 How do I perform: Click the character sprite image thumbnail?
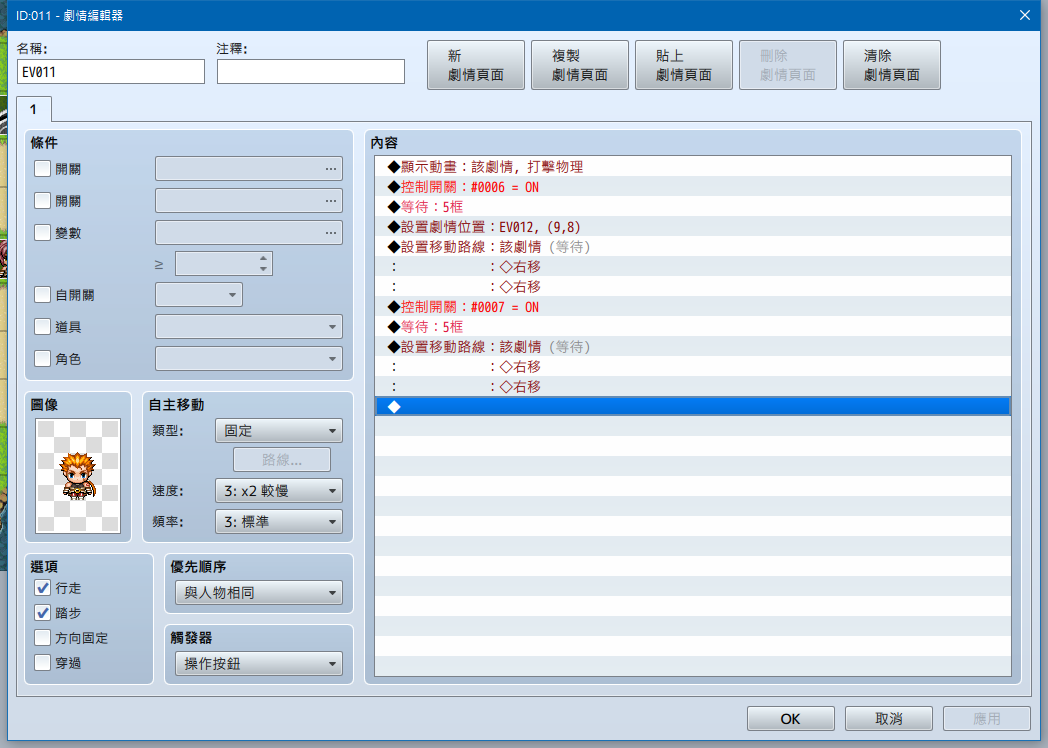click(x=78, y=475)
